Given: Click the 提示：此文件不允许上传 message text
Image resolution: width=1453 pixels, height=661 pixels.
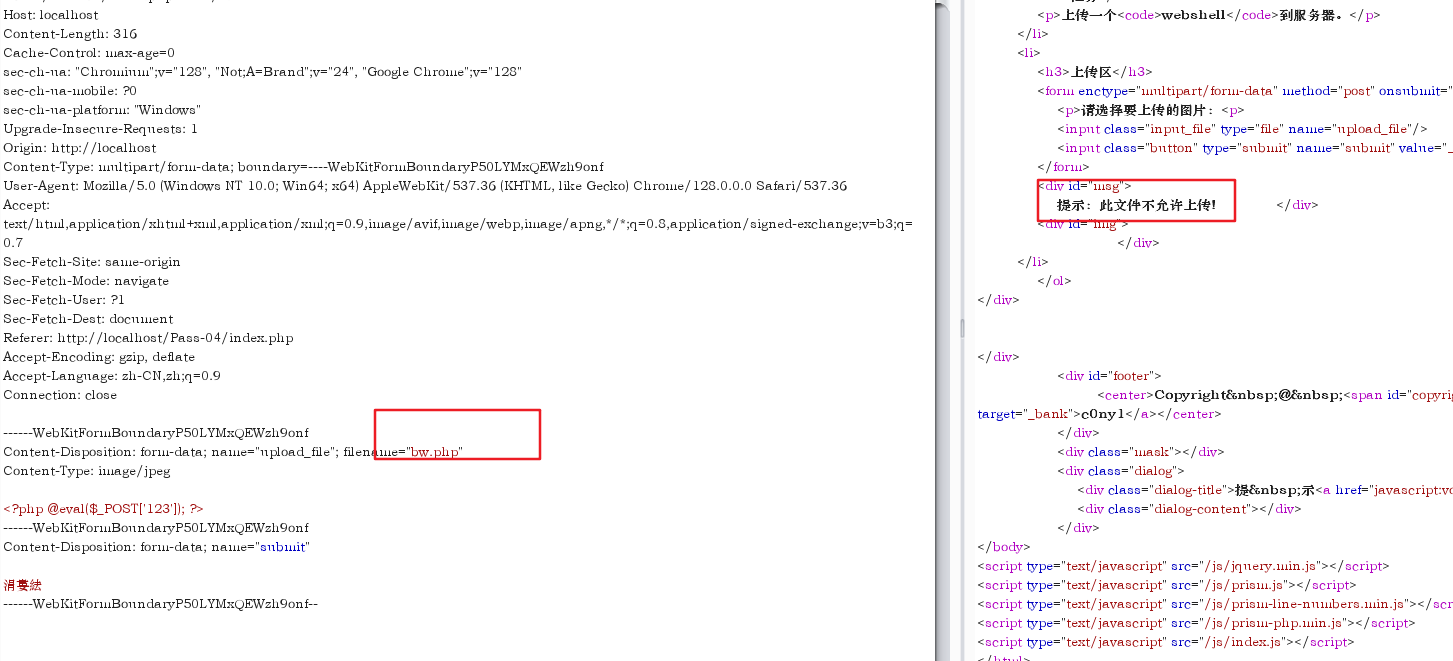Looking at the screenshot, I should [x=1137, y=205].
